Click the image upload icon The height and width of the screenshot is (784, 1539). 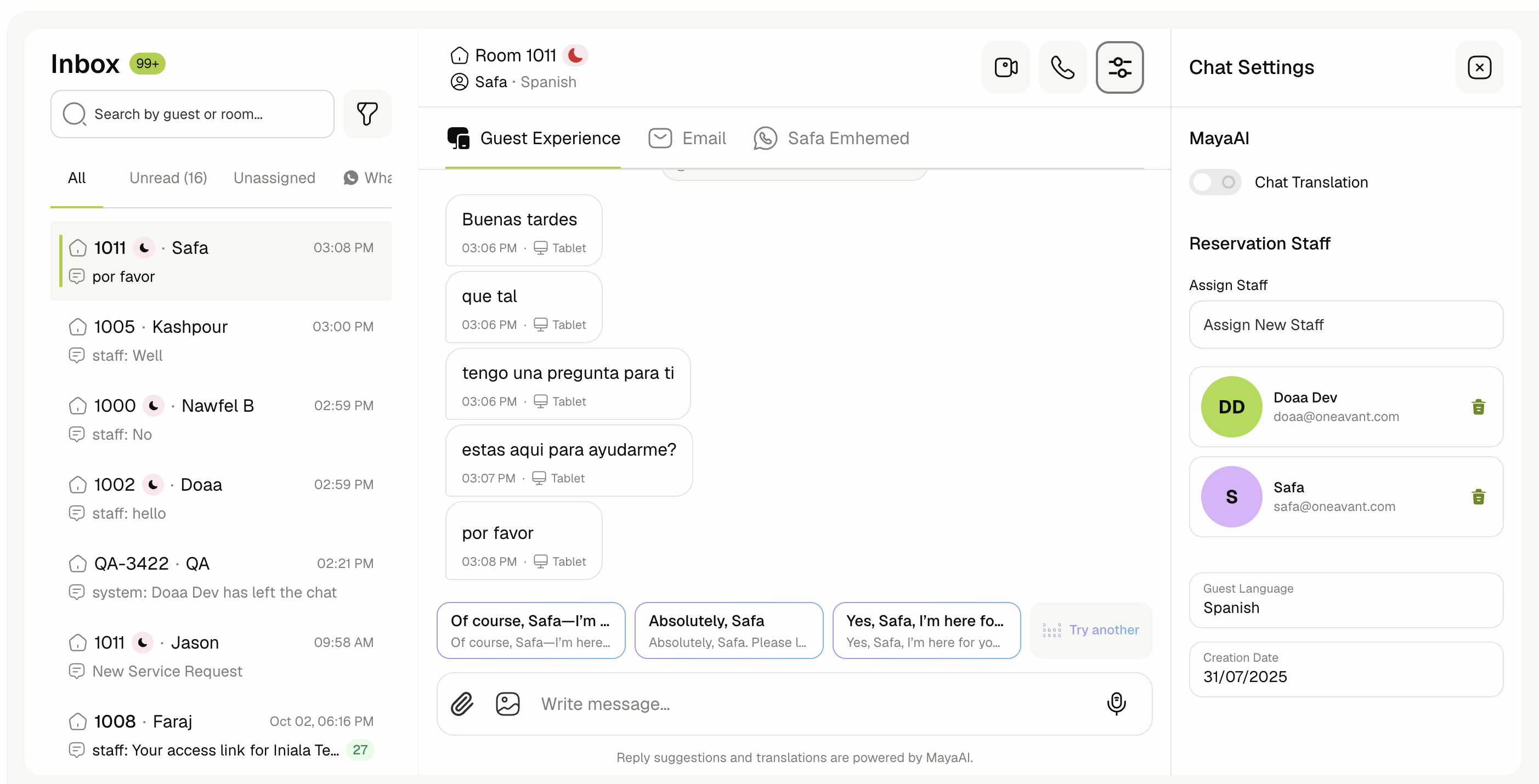tap(508, 704)
